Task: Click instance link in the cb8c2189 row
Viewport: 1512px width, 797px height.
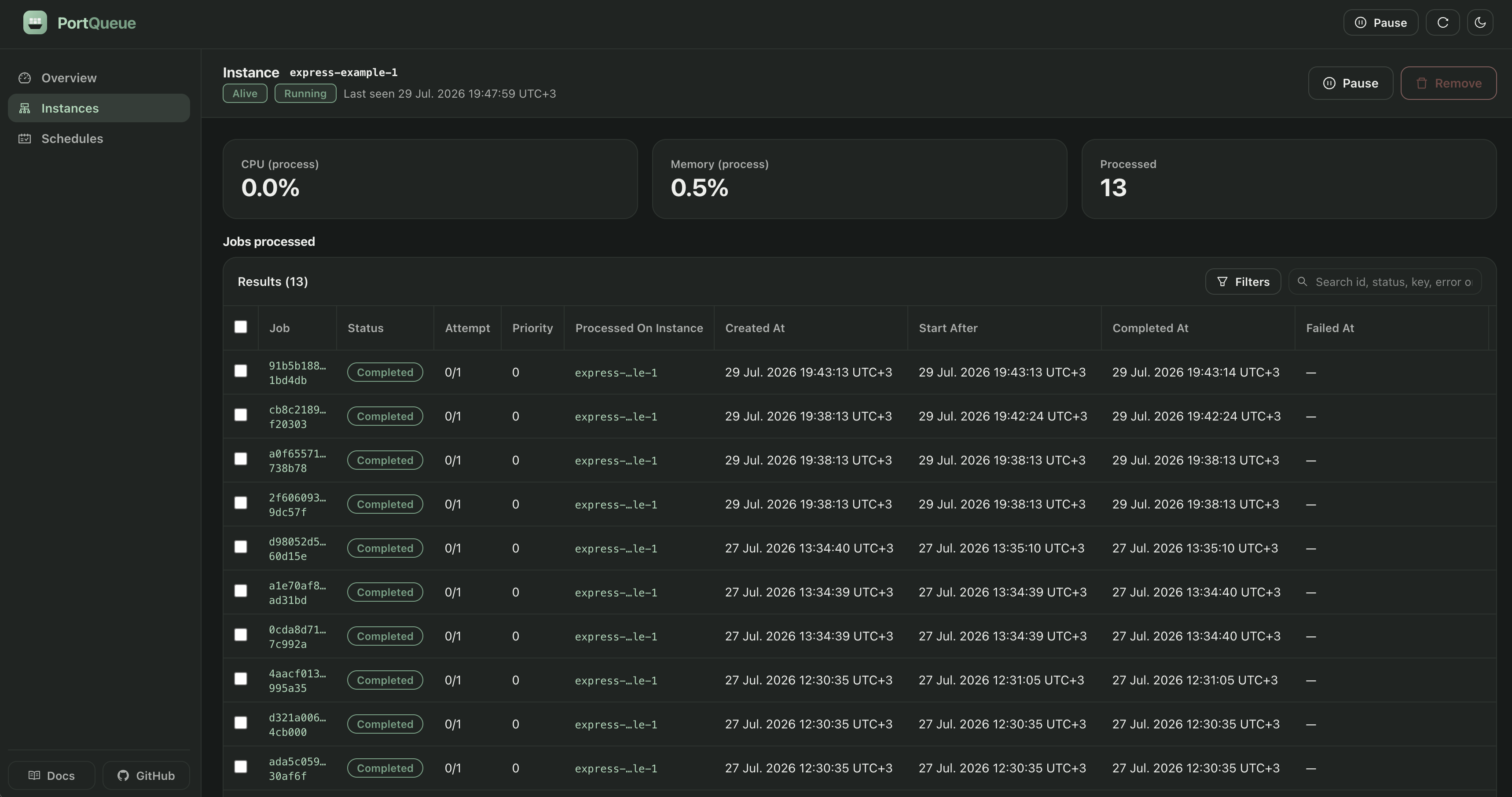Action: (616, 417)
